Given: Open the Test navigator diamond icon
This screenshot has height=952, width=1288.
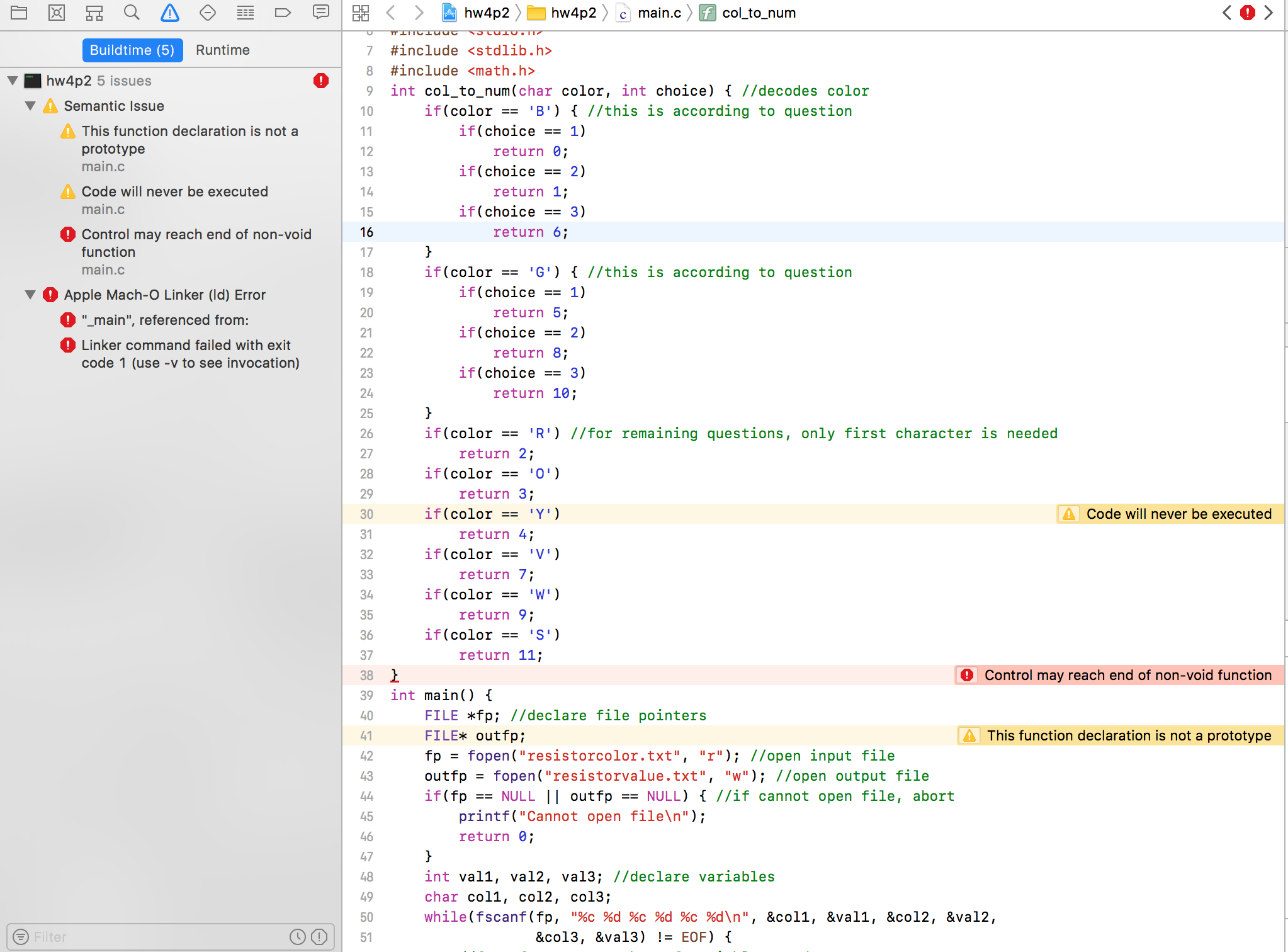Looking at the screenshot, I should coord(208,13).
